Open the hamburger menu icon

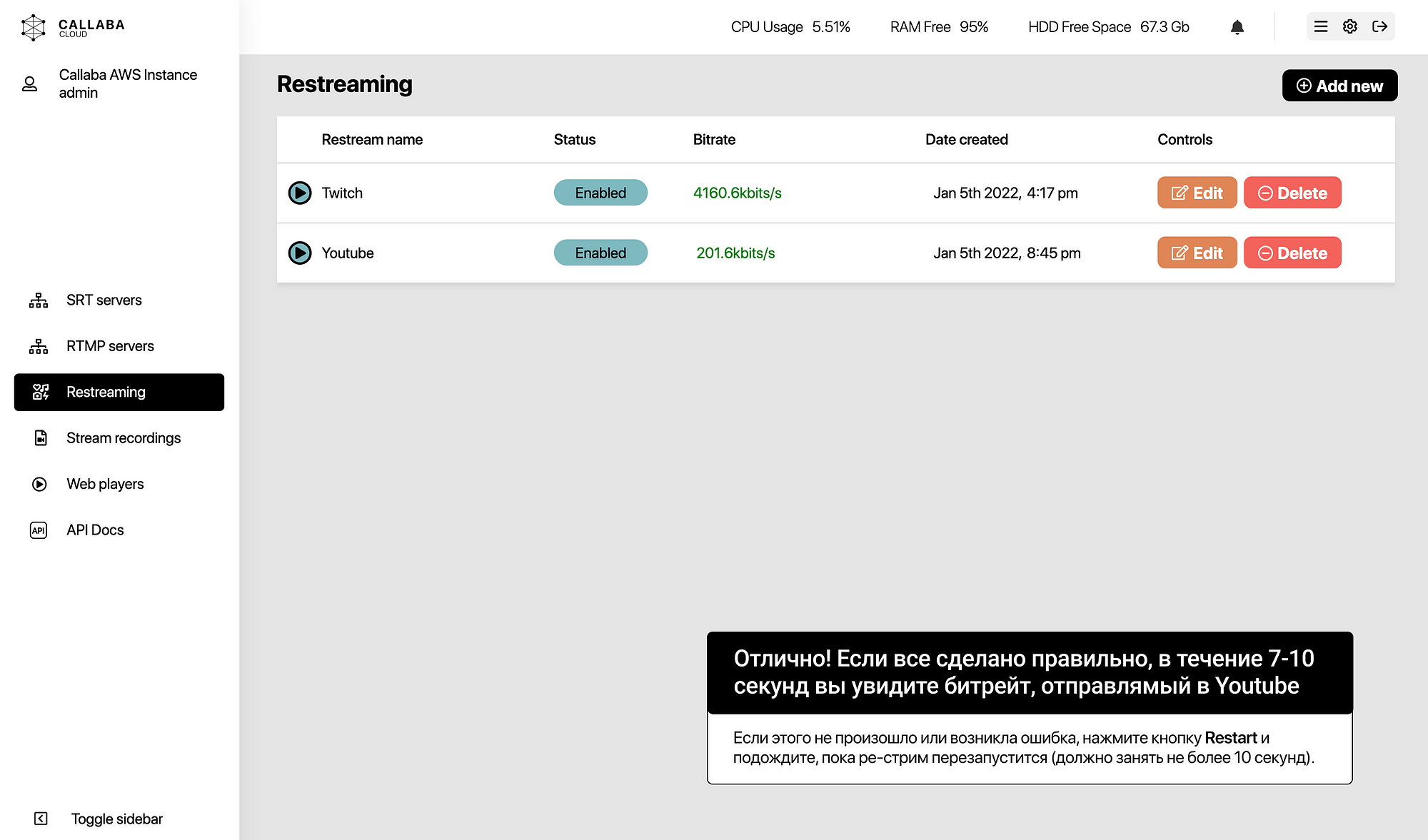tap(1321, 26)
